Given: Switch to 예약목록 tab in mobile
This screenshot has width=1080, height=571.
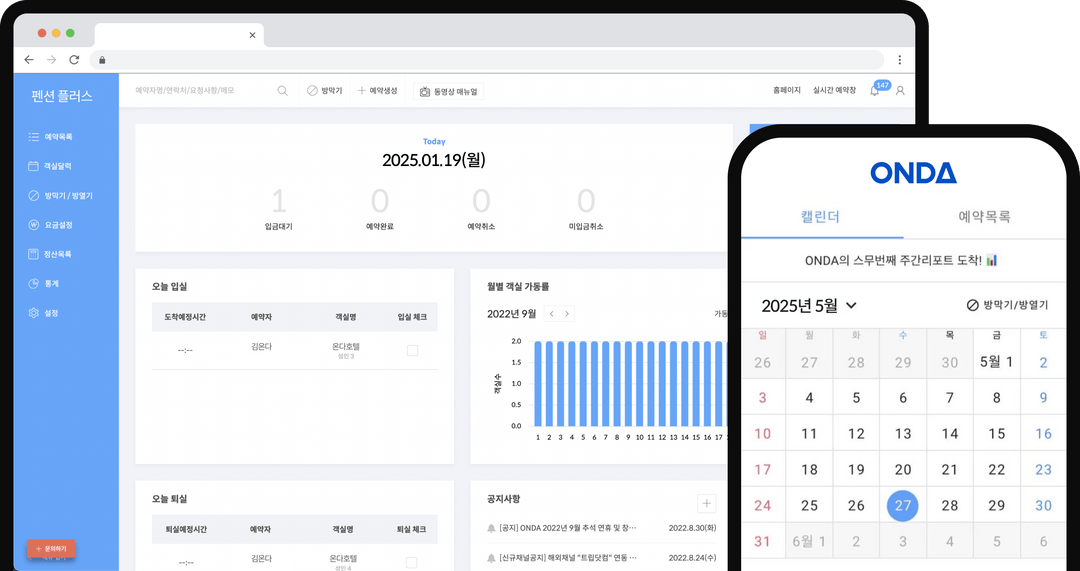Looking at the screenshot, I should (x=984, y=216).
